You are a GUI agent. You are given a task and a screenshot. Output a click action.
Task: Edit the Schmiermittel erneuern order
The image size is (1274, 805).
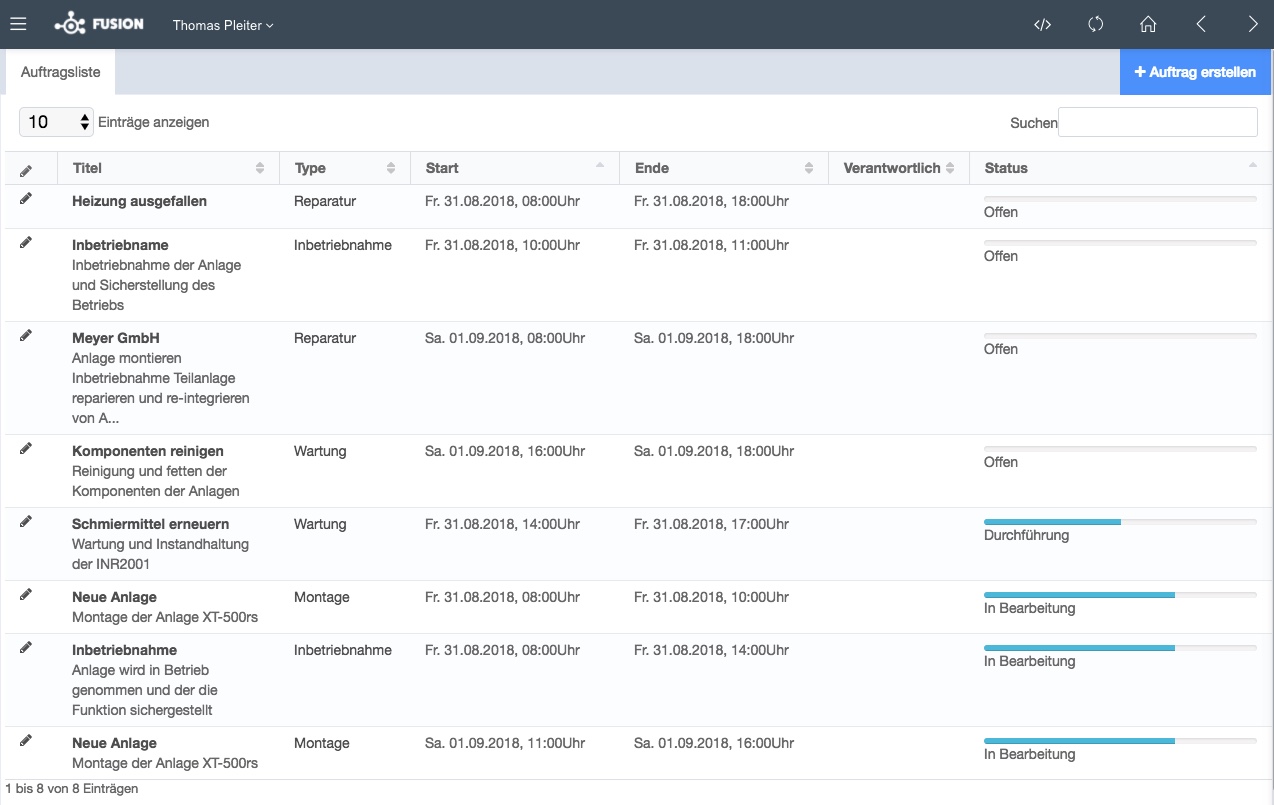(x=26, y=522)
